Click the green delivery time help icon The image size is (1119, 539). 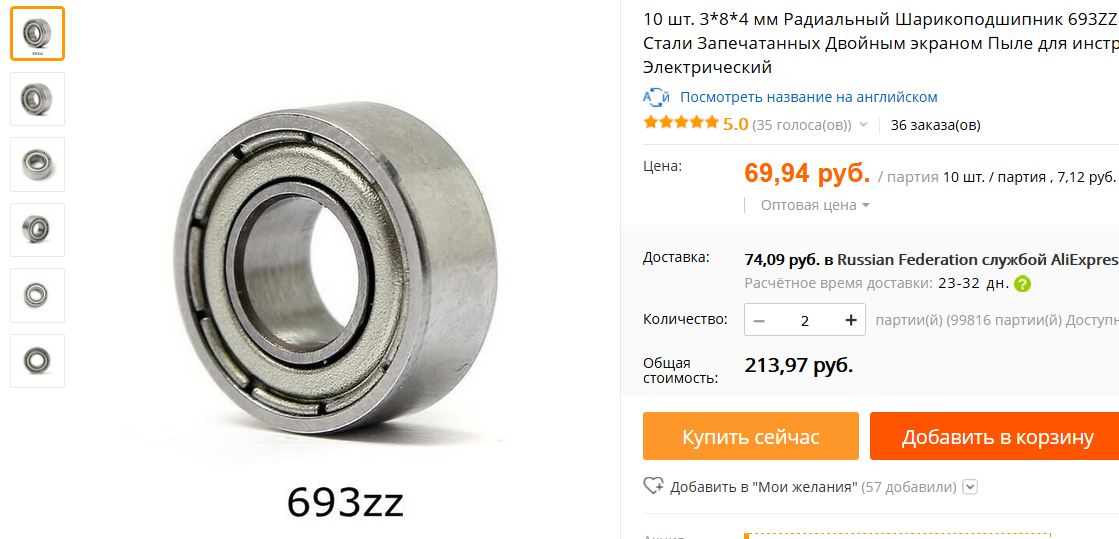click(x=1023, y=283)
